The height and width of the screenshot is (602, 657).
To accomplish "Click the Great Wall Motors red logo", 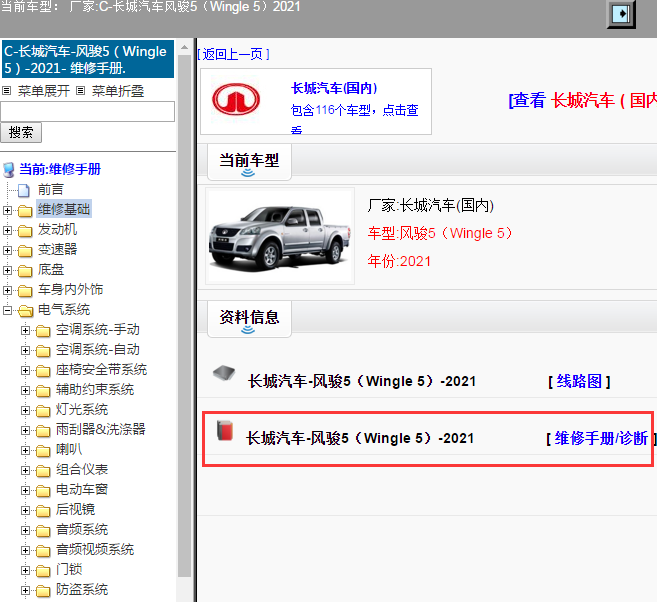I will [x=236, y=99].
